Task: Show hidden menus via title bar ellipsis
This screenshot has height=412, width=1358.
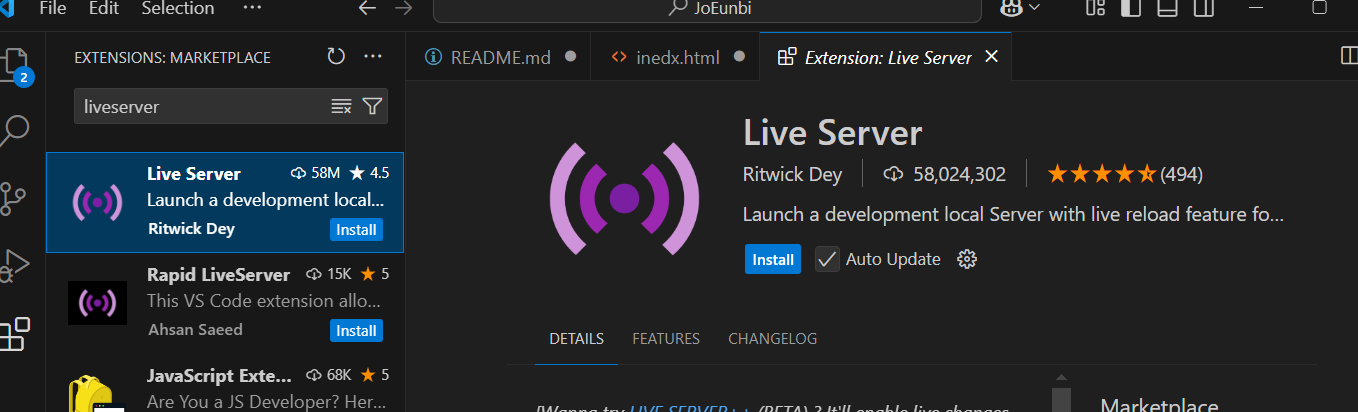Action: pos(252,8)
